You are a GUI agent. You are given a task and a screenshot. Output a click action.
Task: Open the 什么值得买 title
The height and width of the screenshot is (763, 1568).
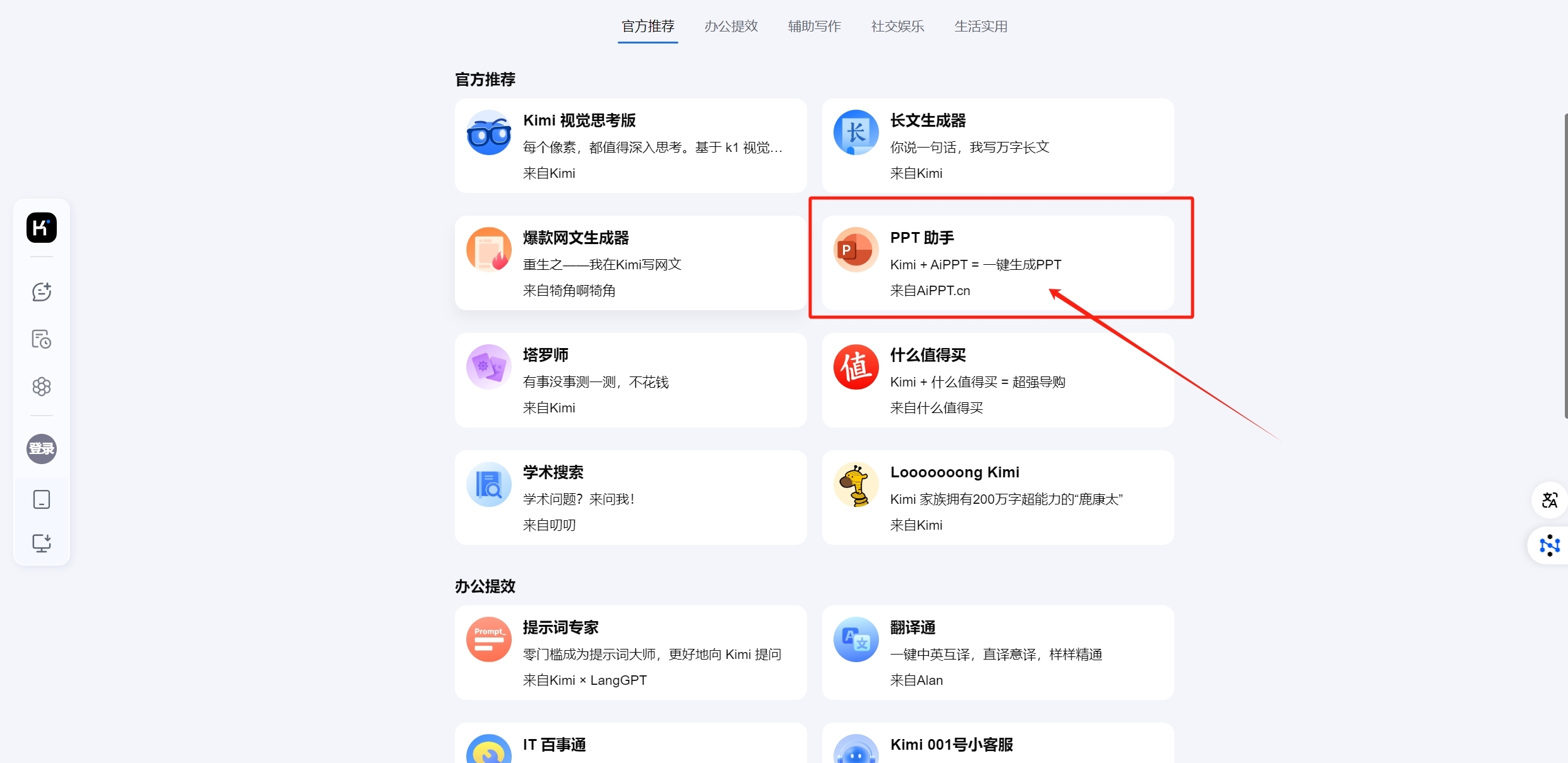pyautogui.click(x=928, y=355)
